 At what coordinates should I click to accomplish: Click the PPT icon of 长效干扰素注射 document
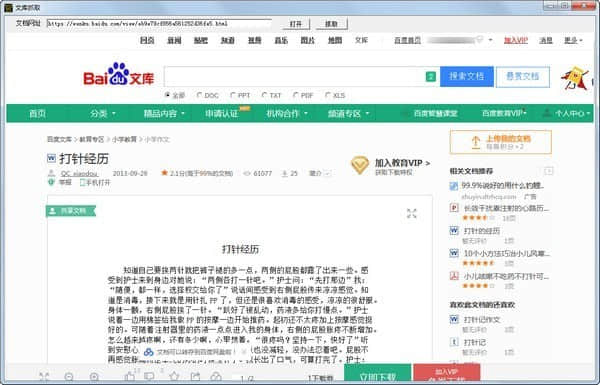(x=454, y=208)
